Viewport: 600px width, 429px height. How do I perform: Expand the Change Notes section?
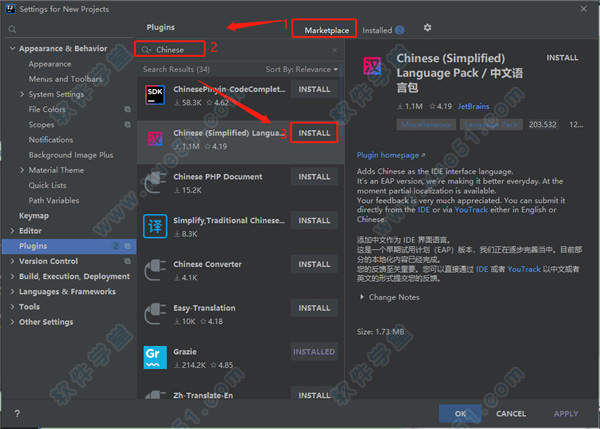[390, 297]
